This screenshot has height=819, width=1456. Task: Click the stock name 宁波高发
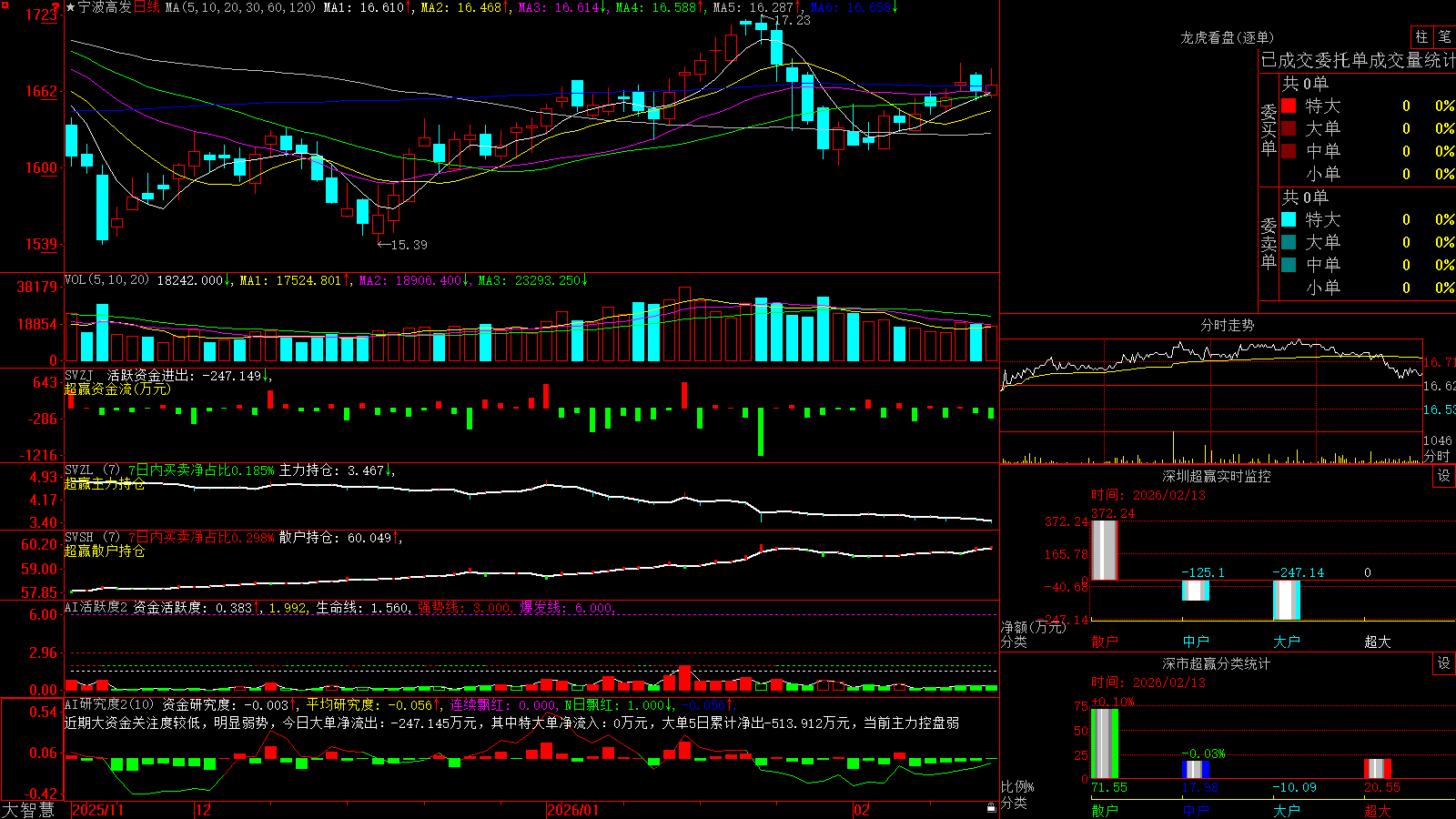coord(105,7)
